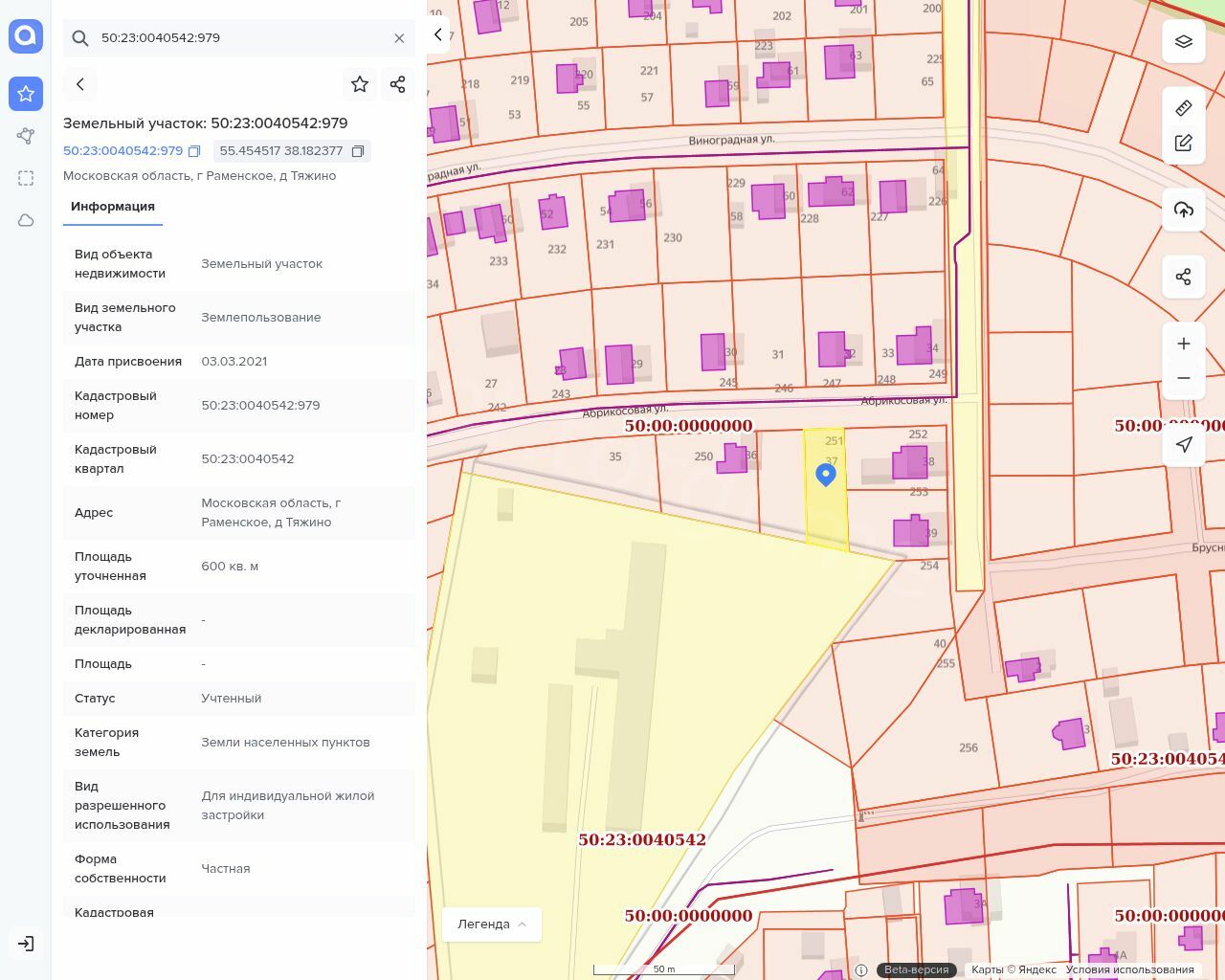
Task: Zoom out on the map
Action: pyautogui.click(x=1184, y=378)
